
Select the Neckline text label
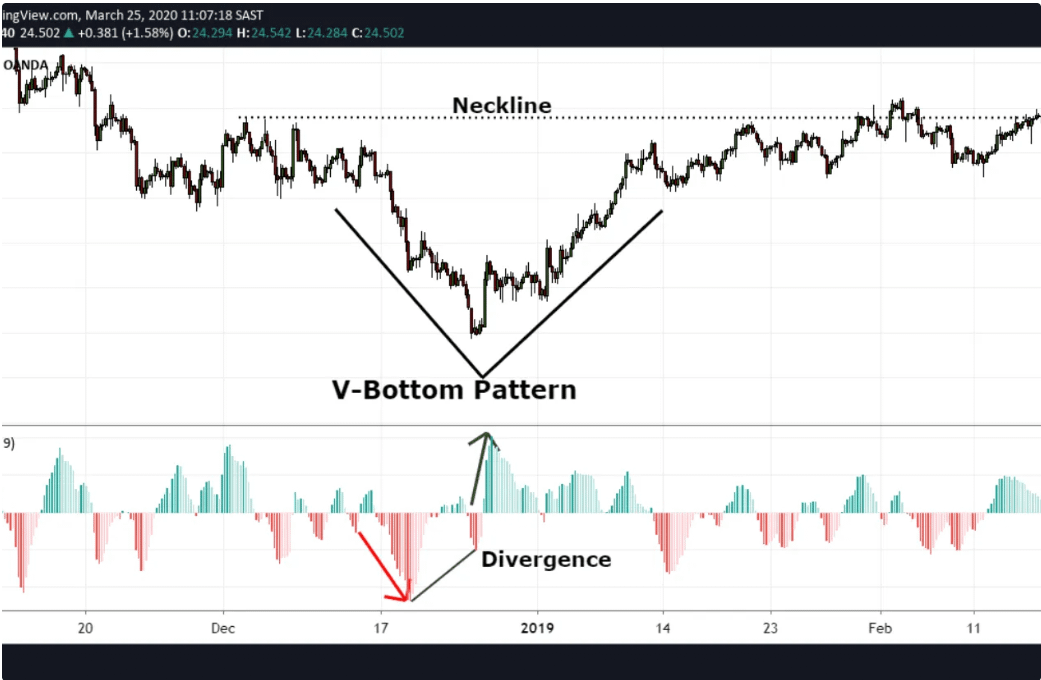coord(501,105)
